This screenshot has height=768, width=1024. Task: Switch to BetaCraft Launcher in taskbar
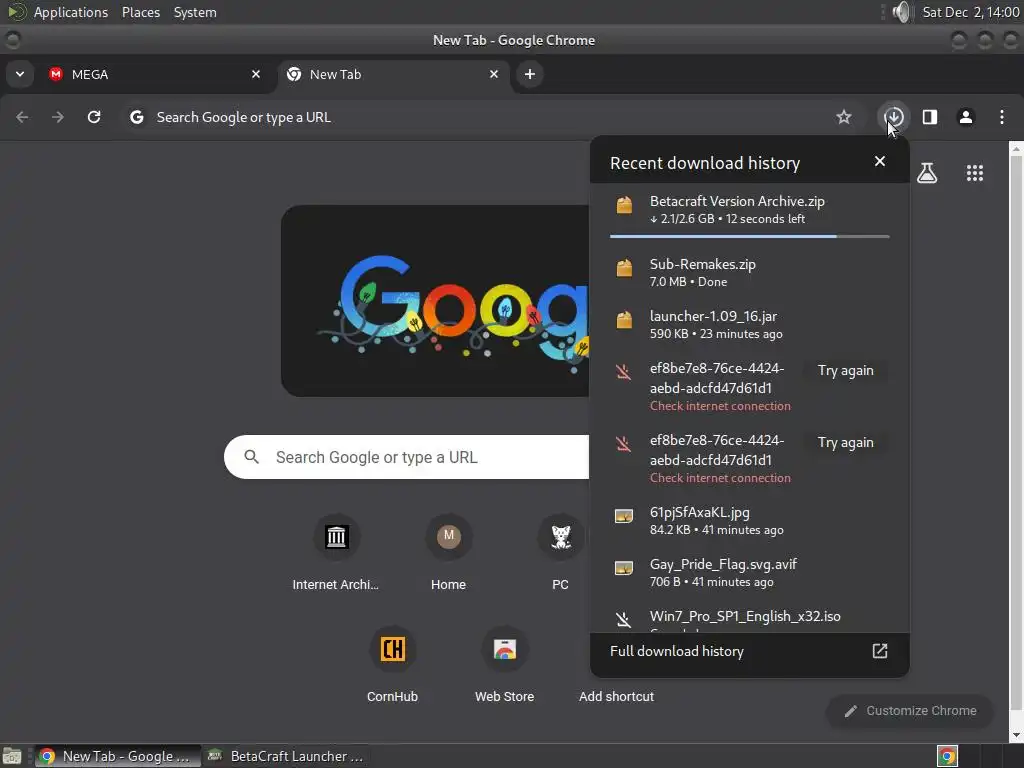click(285, 756)
